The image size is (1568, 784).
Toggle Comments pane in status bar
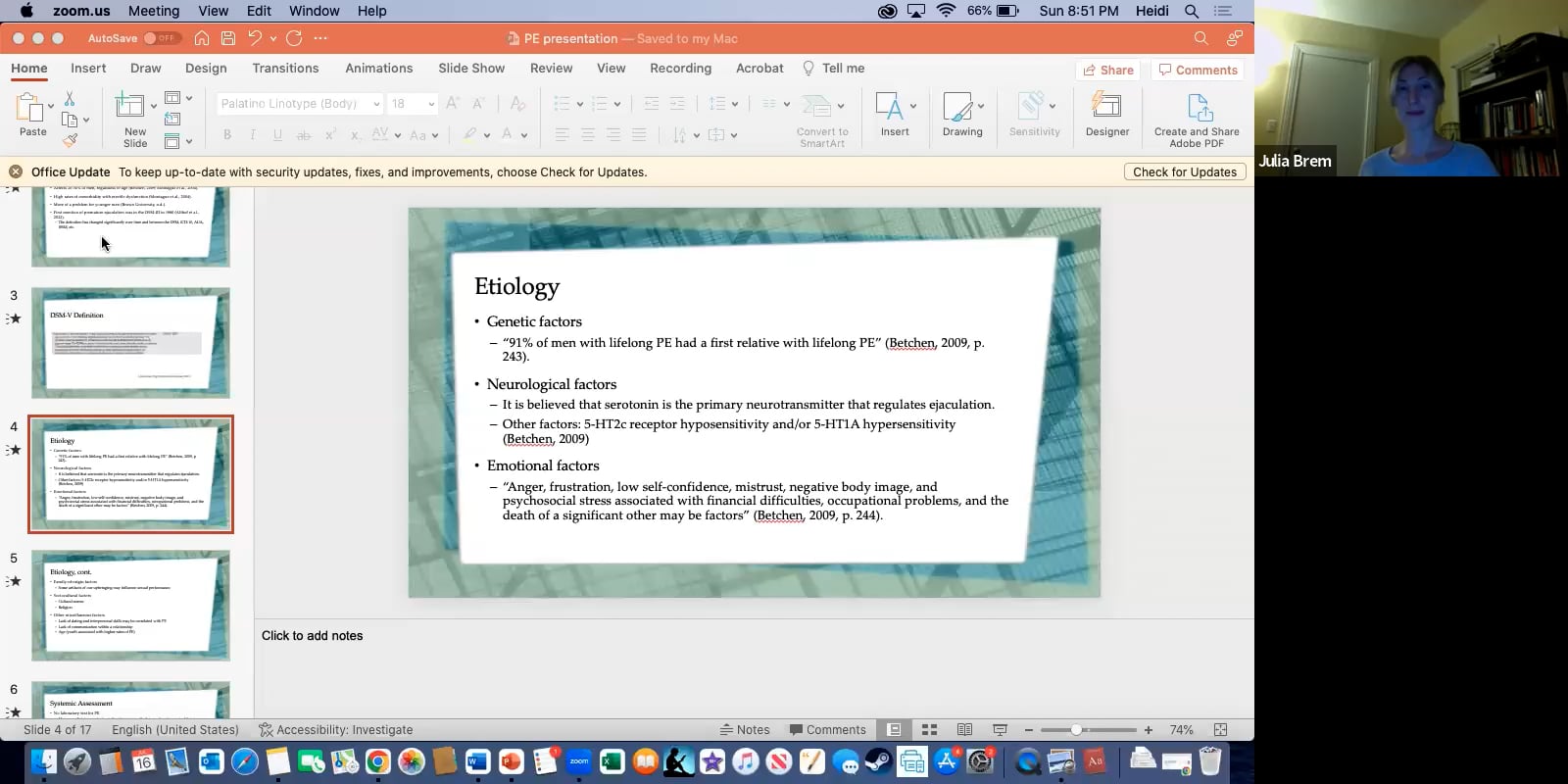(x=827, y=730)
